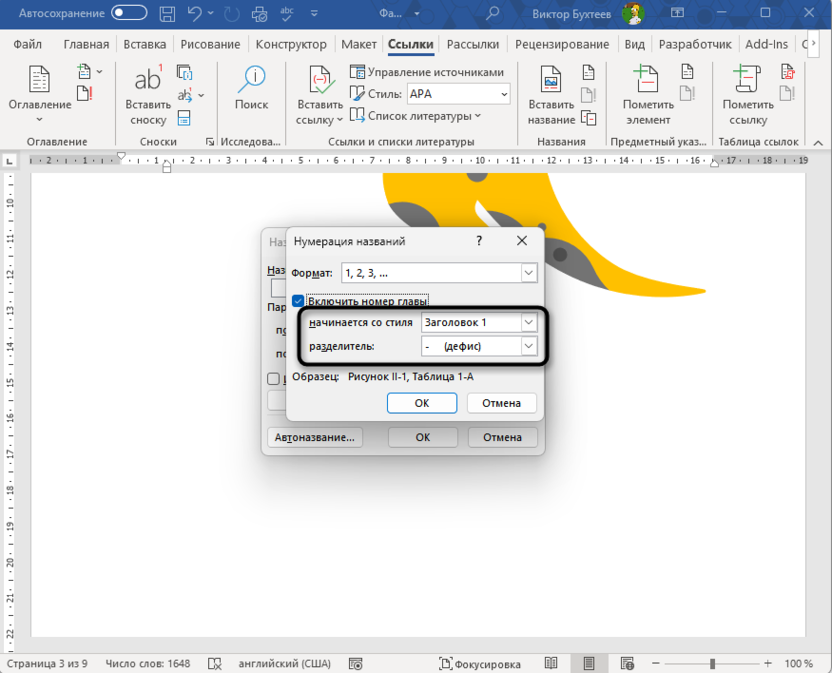The width and height of the screenshot is (832, 673).
Task: Uncheck Include chapter number (Включить номер главы)
Action: [298, 301]
